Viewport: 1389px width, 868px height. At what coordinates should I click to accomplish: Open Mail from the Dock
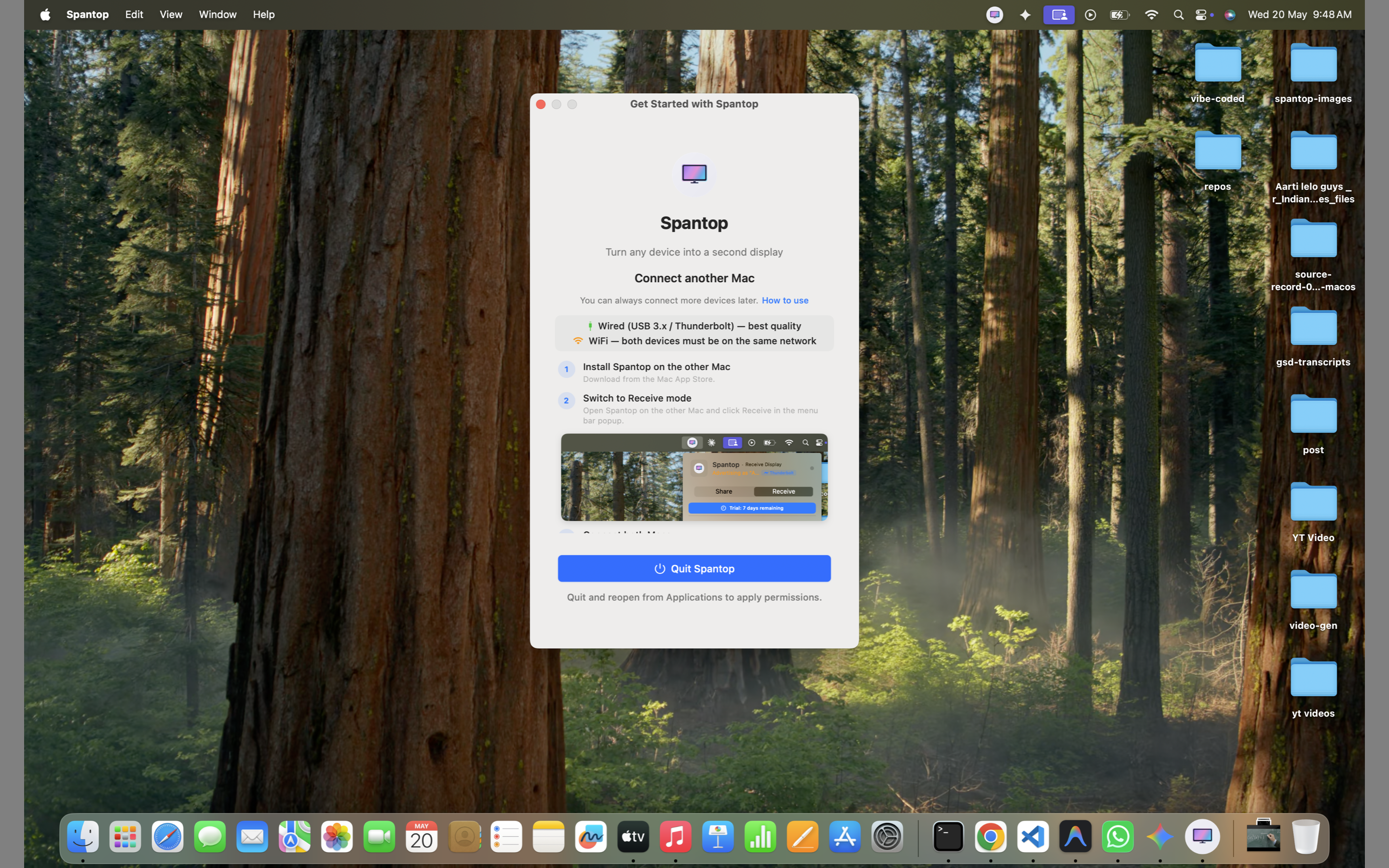pos(252,837)
